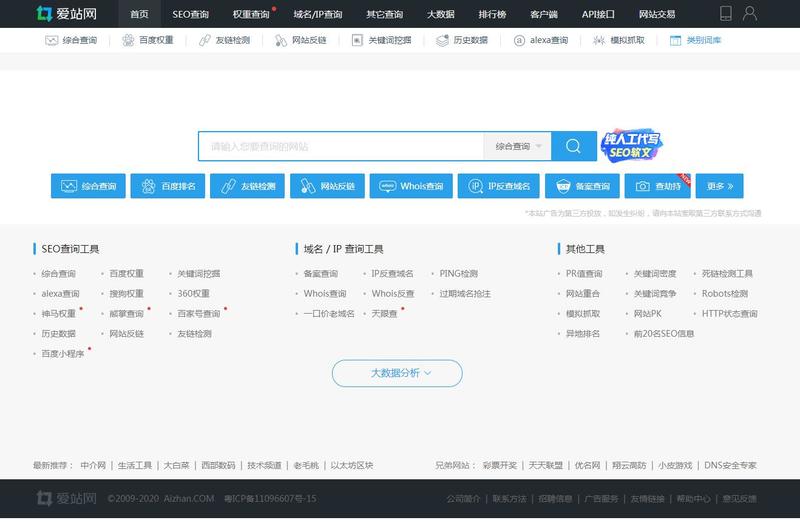Click the 爱站网 logo in header
Screen dimensions: 800x526
(66, 14)
